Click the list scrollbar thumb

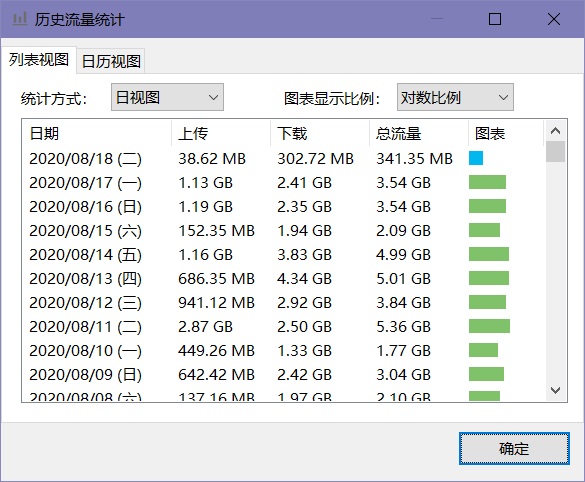coord(555,151)
